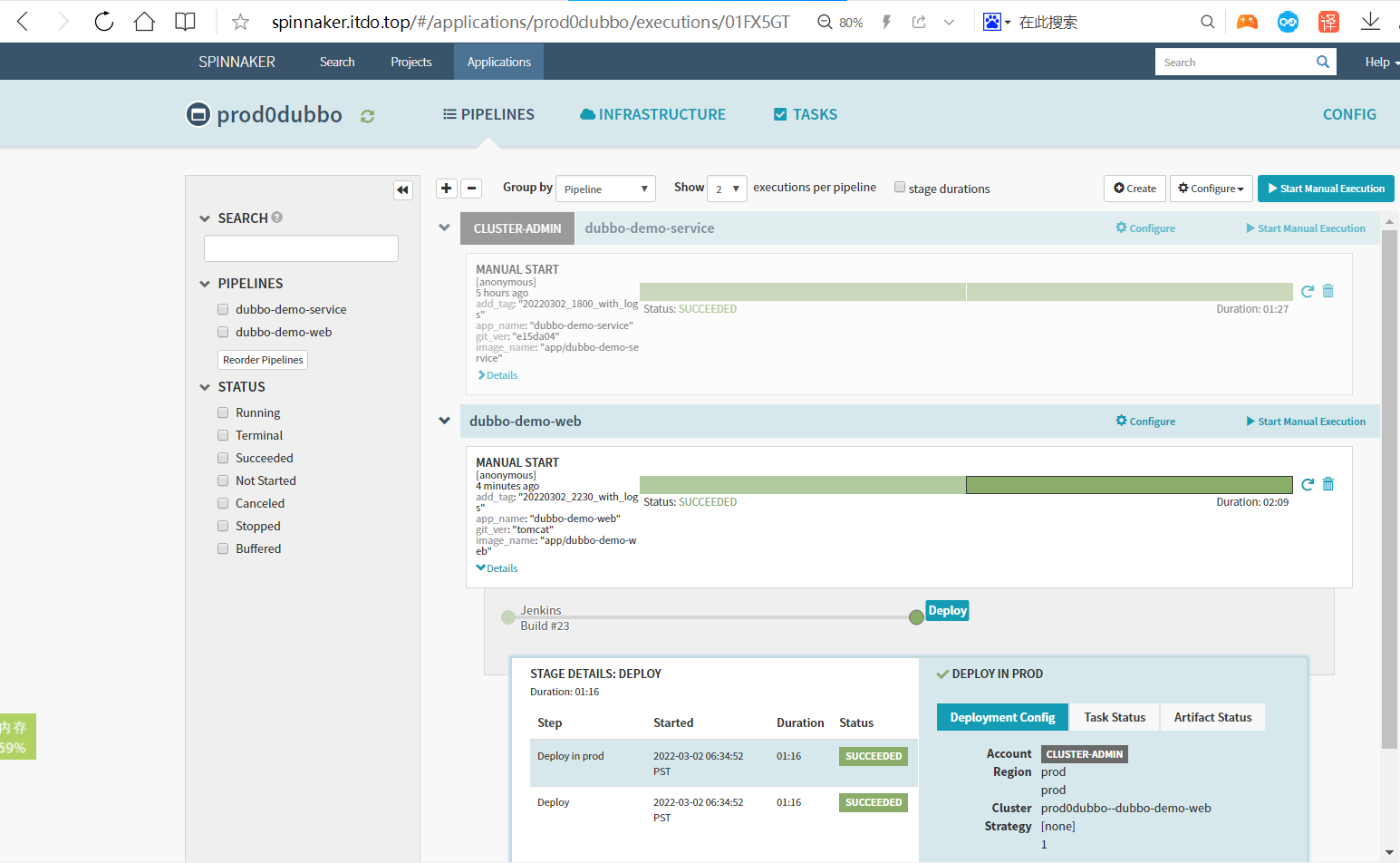This screenshot has width=1400, height=863.
Task: Open the browser home page icon
Action: coord(144,22)
